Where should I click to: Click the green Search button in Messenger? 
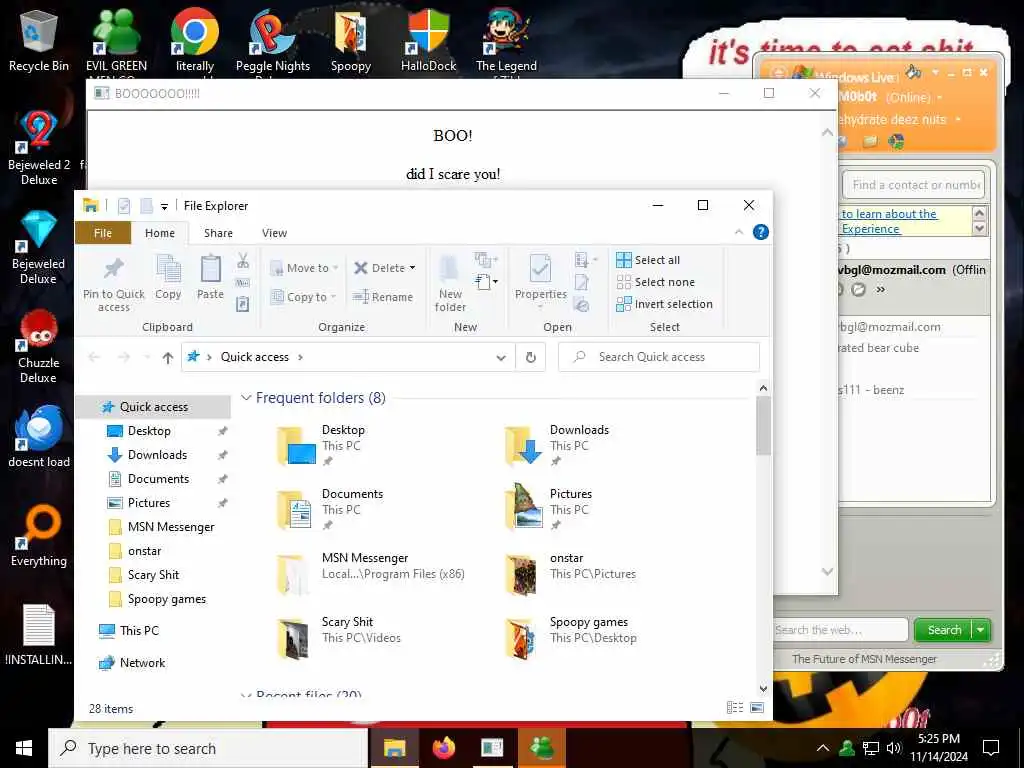click(x=944, y=630)
